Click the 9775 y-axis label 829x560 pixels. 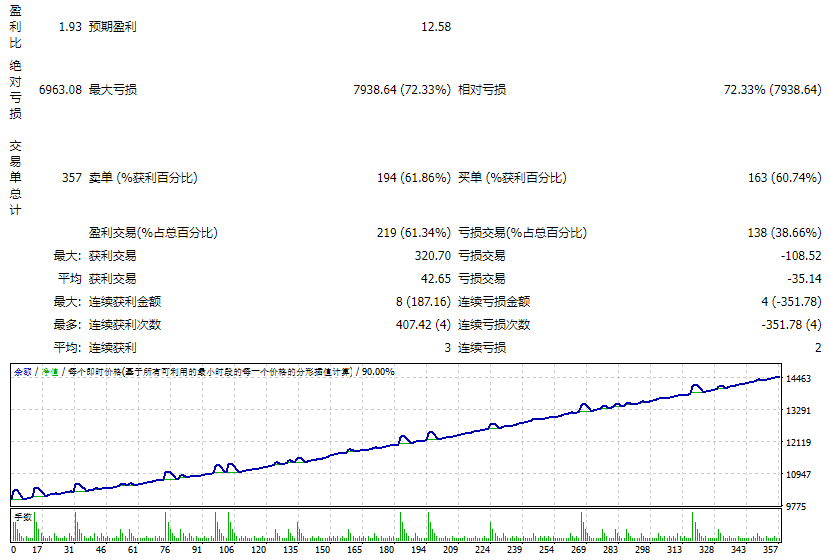[796, 507]
